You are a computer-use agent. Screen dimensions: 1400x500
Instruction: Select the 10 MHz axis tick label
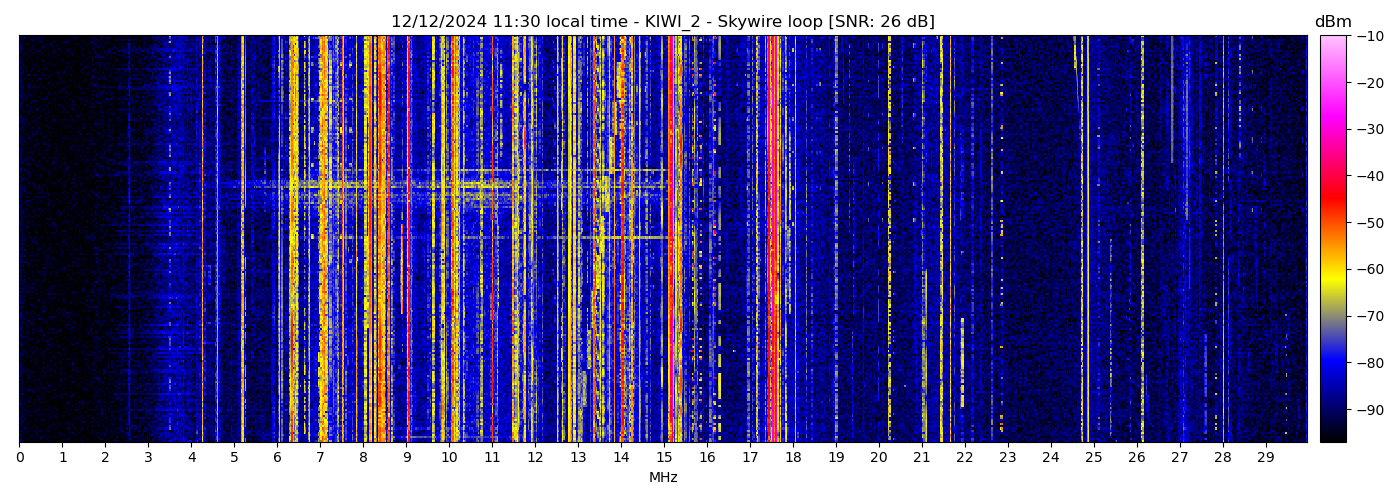pos(449,458)
